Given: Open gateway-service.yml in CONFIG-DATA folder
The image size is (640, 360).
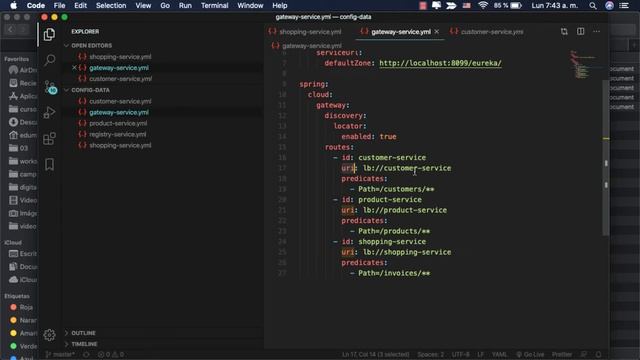Looking at the screenshot, I should (x=119, y=112).
